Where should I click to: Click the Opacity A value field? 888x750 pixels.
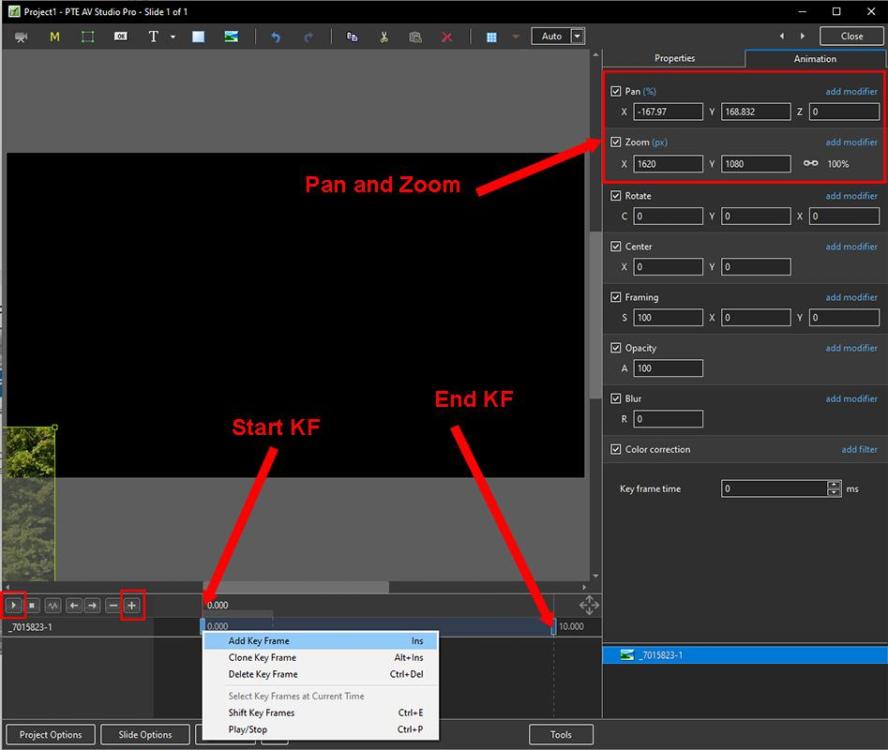[x=668, y=368]
